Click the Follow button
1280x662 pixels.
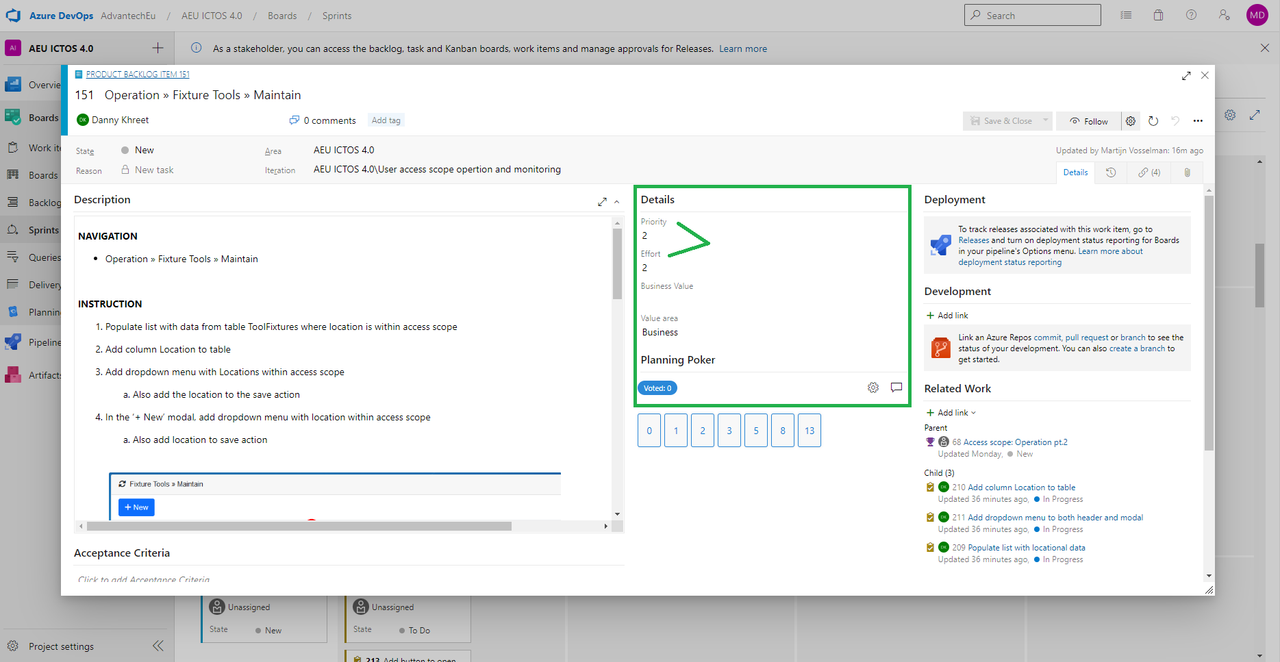tap(1088, 121)
